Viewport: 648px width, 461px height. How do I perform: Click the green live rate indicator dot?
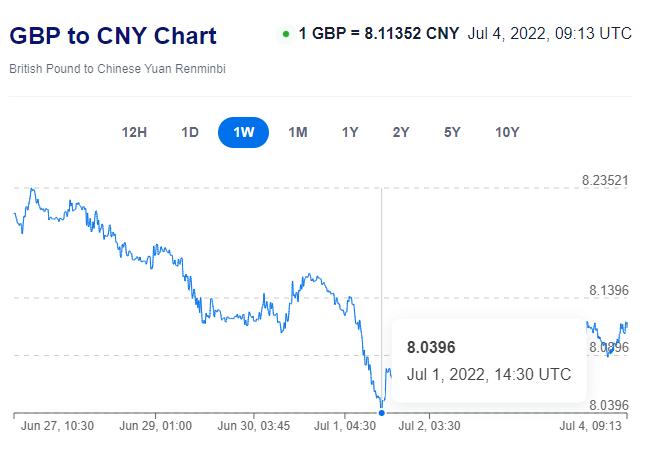[286, 34]
